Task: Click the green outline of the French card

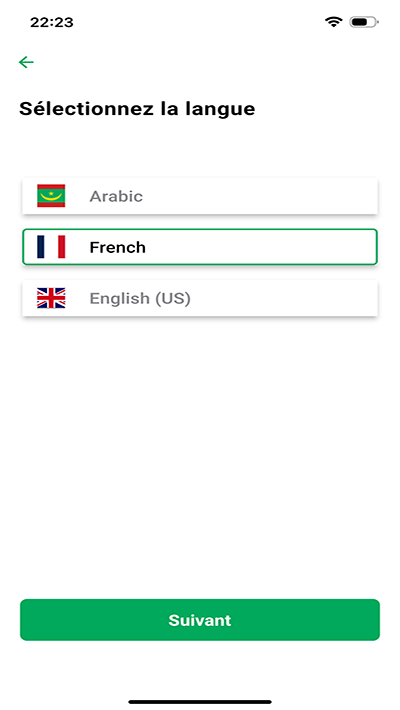Action: pos(200,230)
